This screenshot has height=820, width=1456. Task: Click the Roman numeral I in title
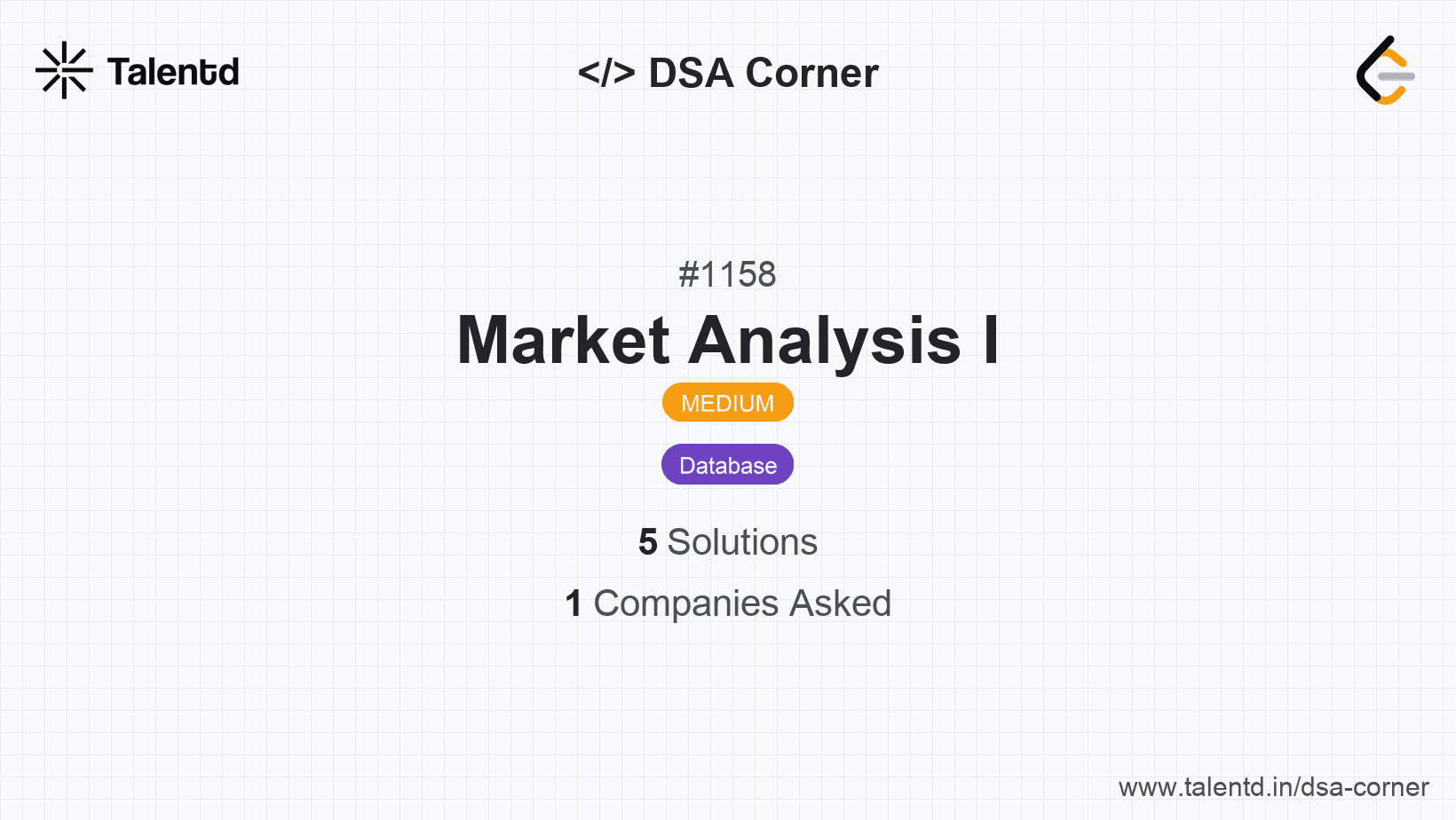tap(991, 341)
